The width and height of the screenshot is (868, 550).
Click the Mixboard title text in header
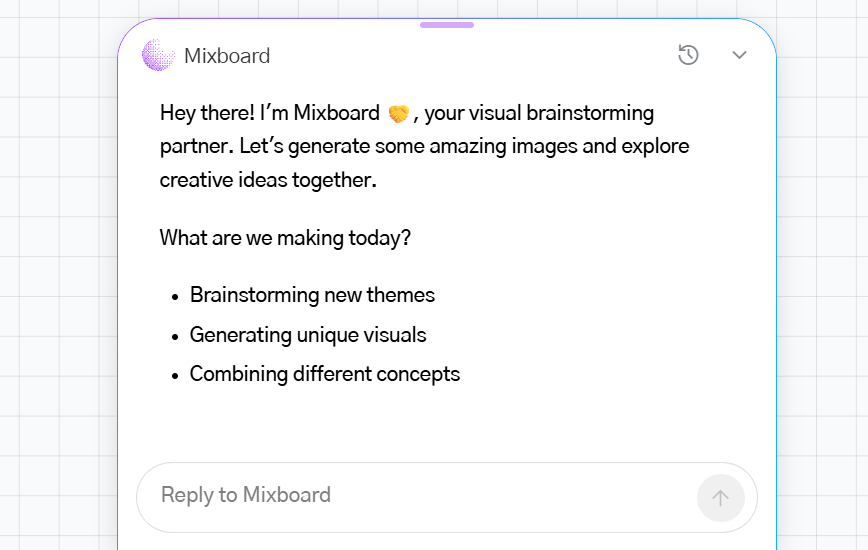(x=227, y=56)
